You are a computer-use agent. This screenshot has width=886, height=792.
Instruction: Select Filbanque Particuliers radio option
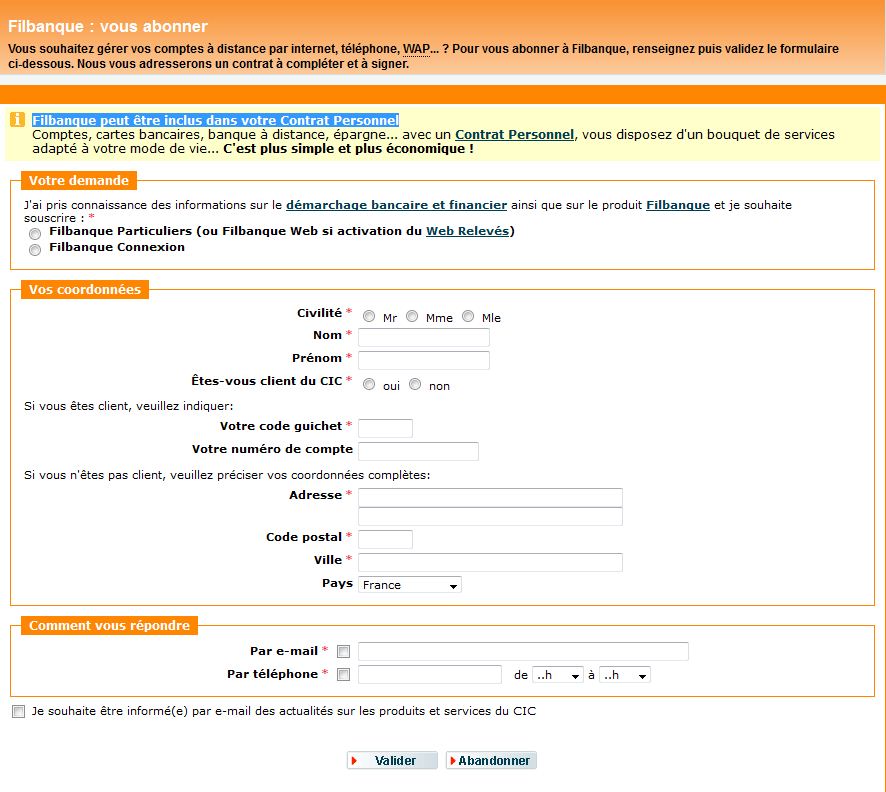click(x=35, y=234)
